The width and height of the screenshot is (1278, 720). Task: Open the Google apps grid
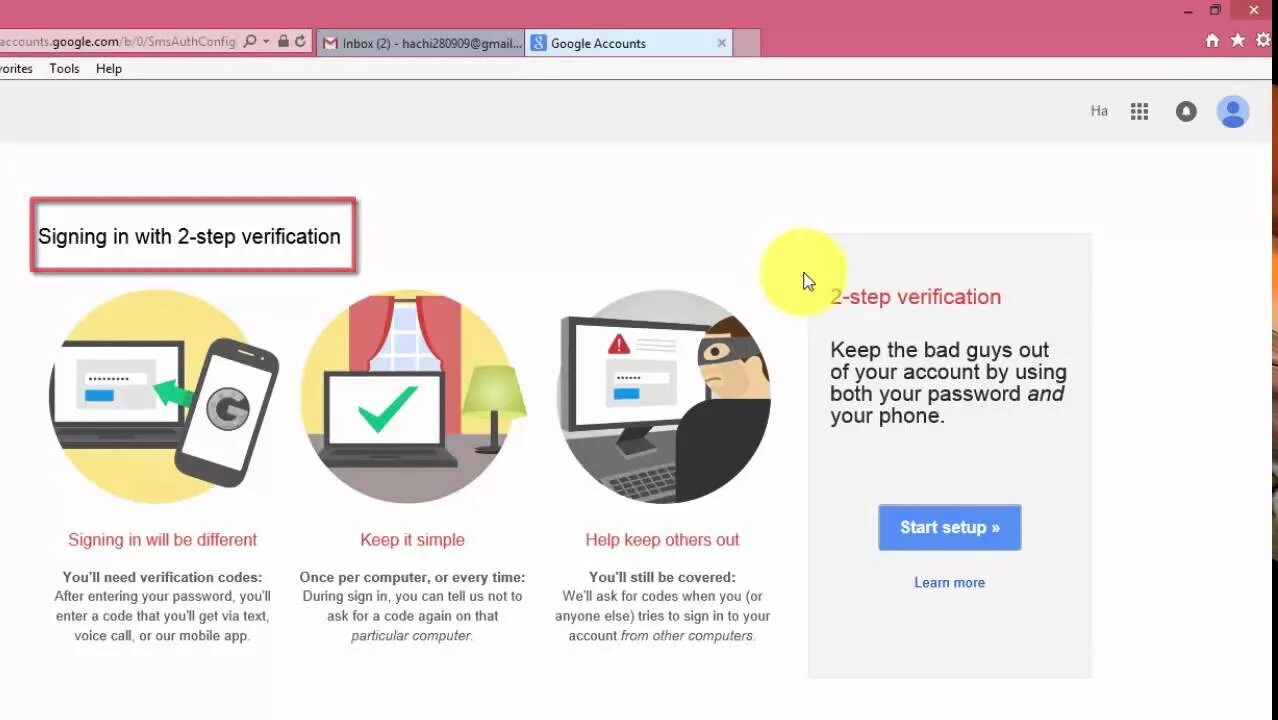pyautogui.click(x=1139, y=111)
